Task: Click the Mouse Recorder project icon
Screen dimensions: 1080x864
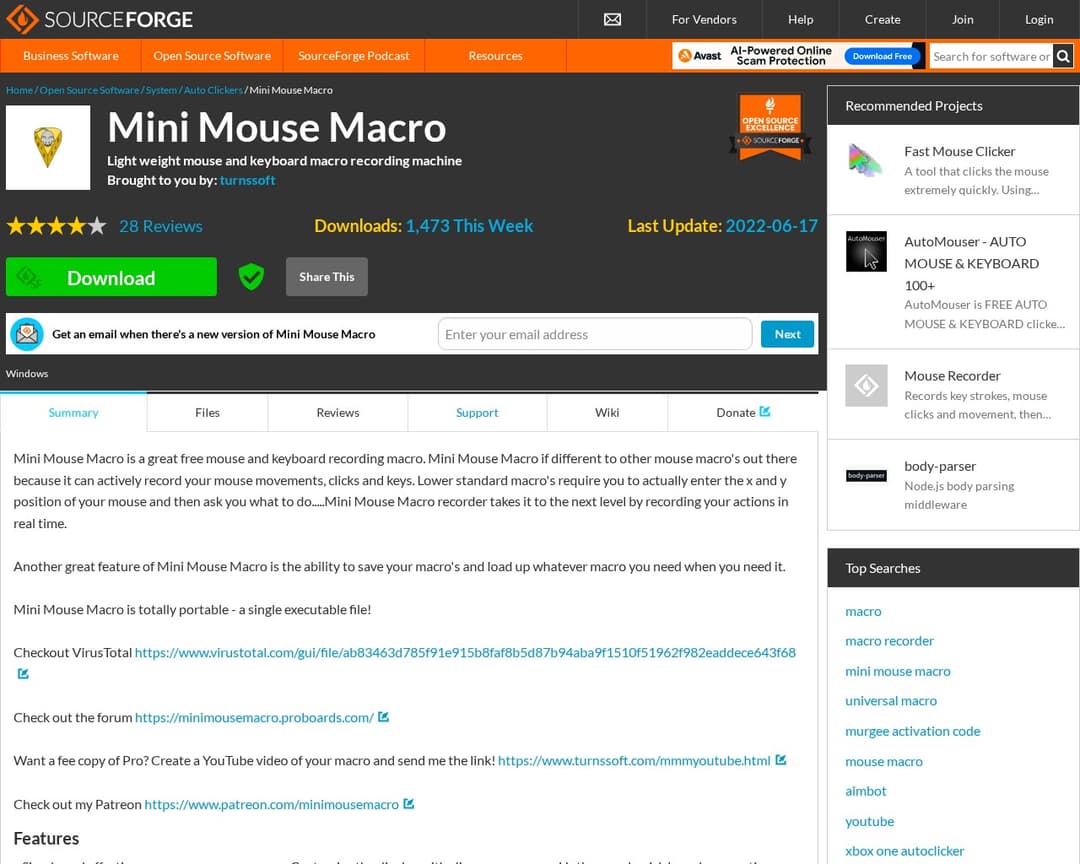Action: pos(865,386)
